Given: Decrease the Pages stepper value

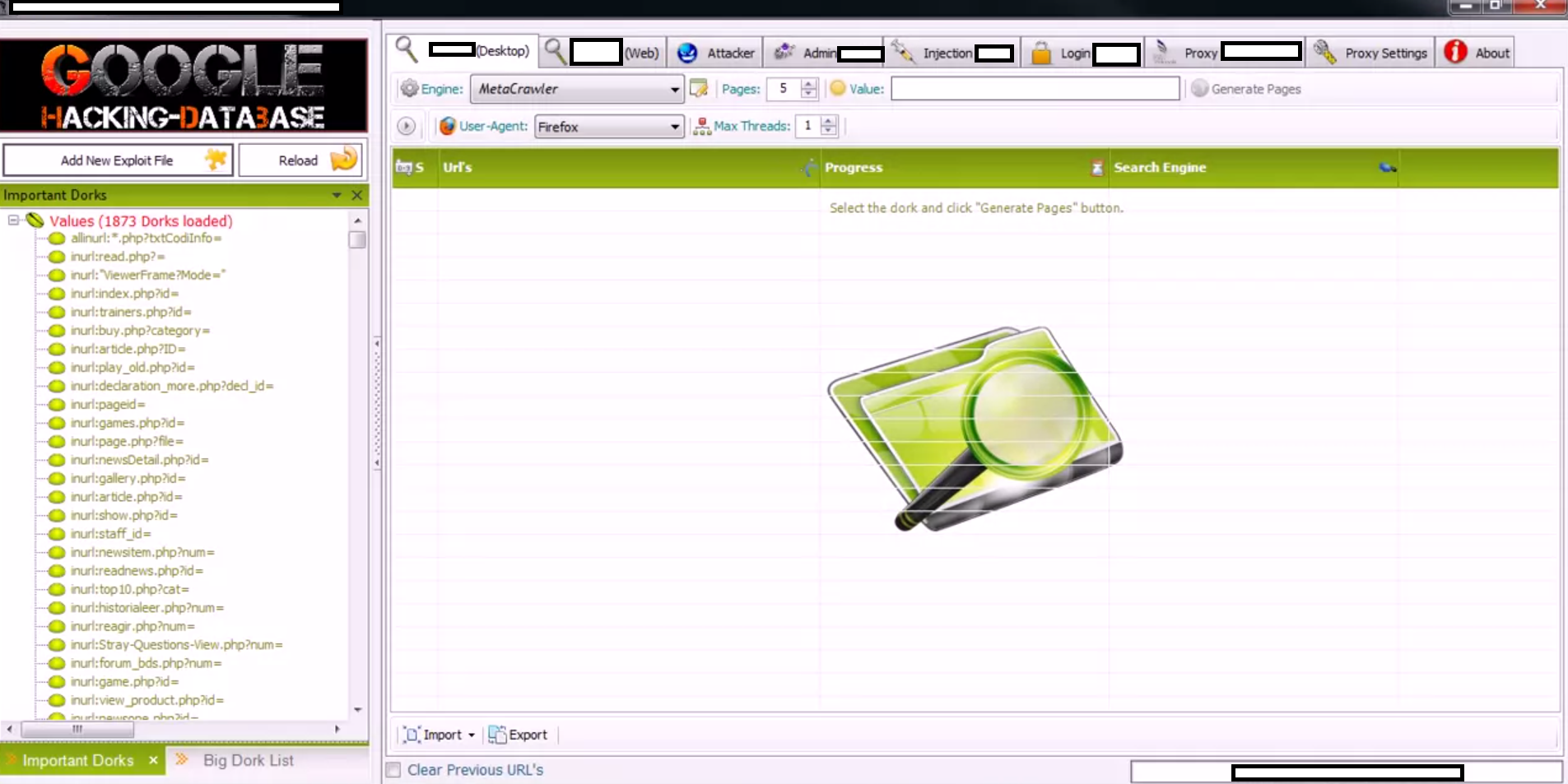Looking at the screenshot, I should 809,94.
